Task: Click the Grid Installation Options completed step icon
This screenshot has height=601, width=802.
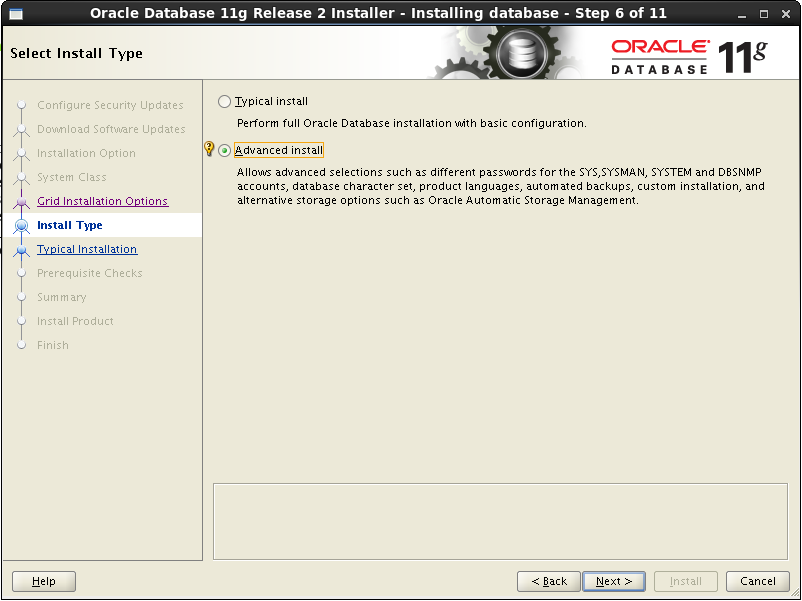Action: pos(22,201)
